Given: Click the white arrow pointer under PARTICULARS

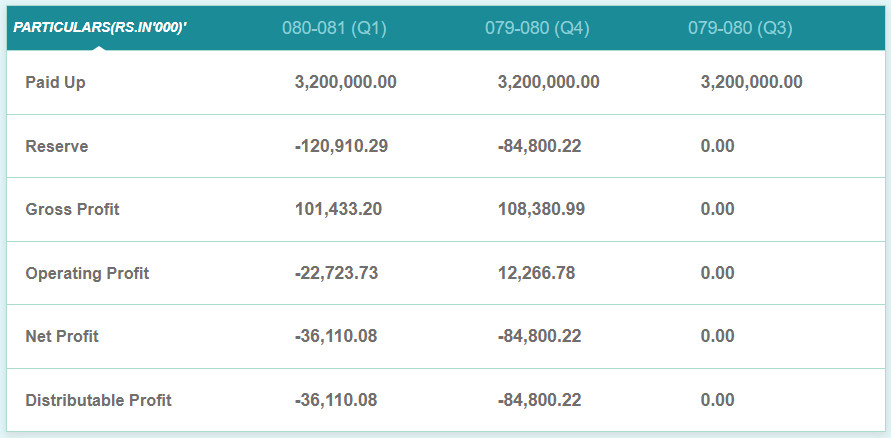Looking at the screenshot, I should tap(99, 48).
